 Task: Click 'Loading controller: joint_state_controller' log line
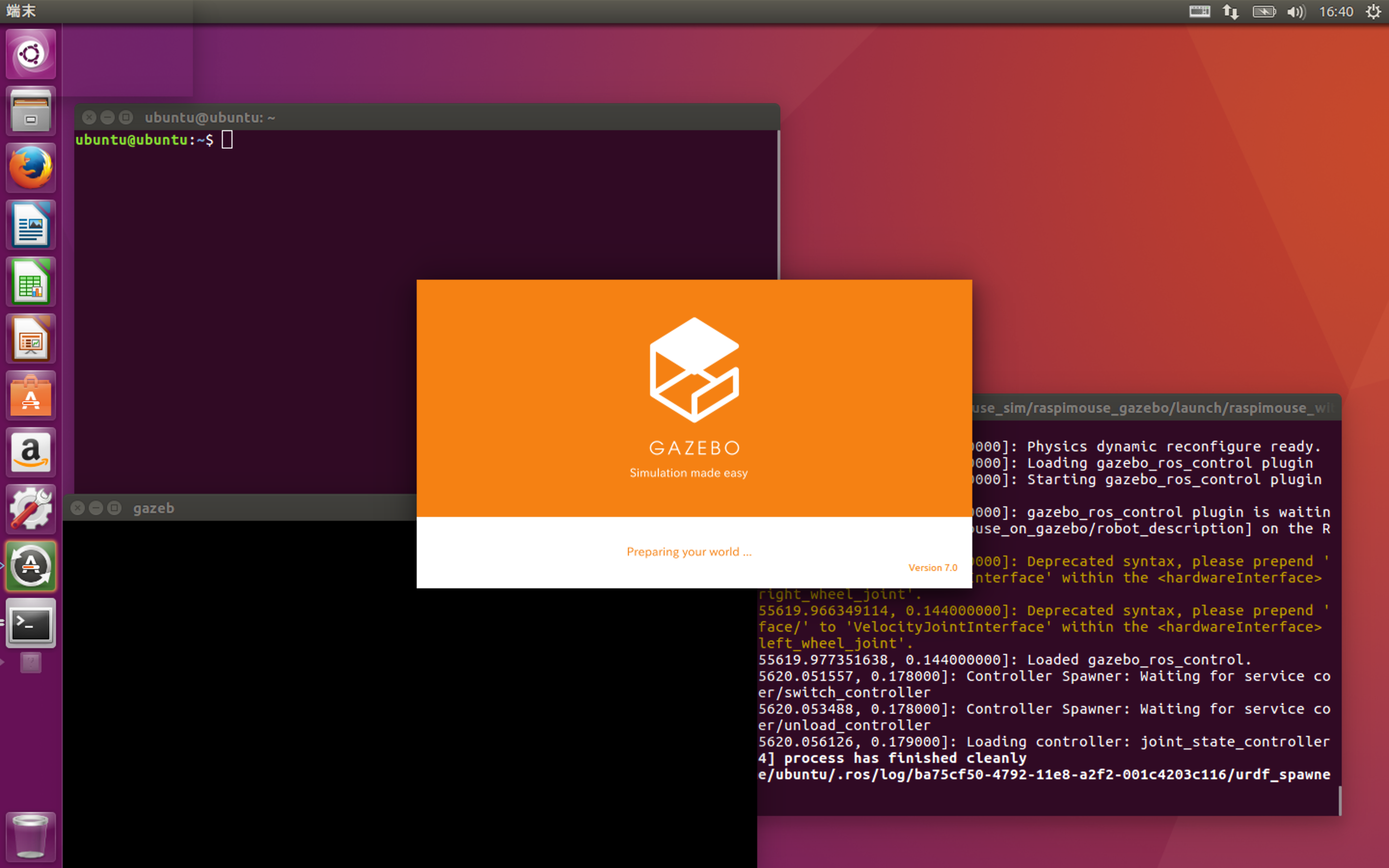point(1148,742)
